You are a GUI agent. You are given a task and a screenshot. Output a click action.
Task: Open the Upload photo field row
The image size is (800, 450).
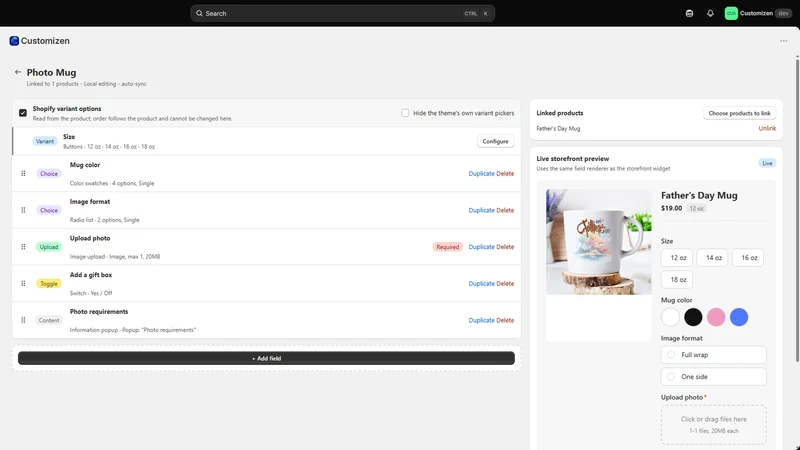266,247
